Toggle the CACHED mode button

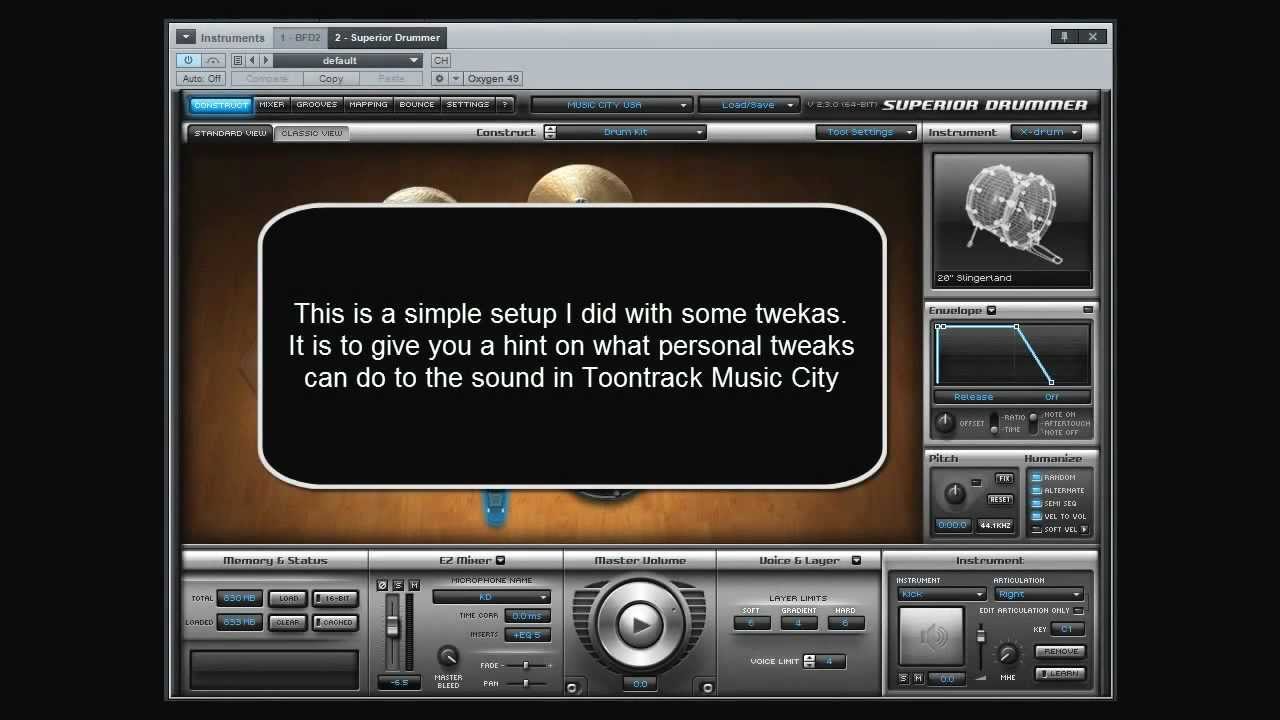click(x=336, y=622)
